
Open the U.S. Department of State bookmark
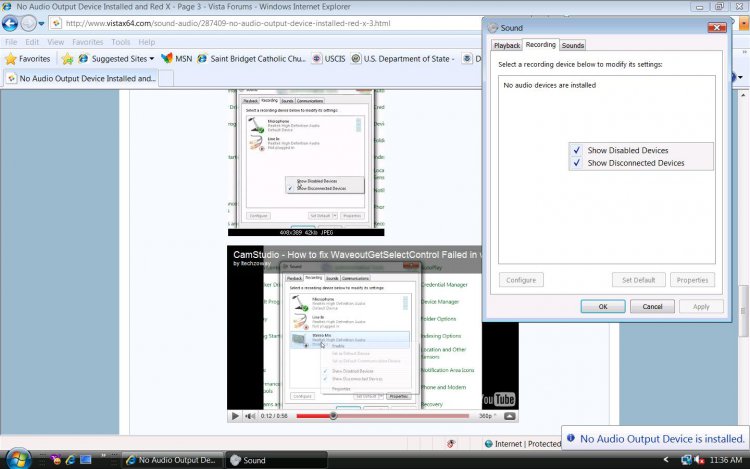click(403, 59)
